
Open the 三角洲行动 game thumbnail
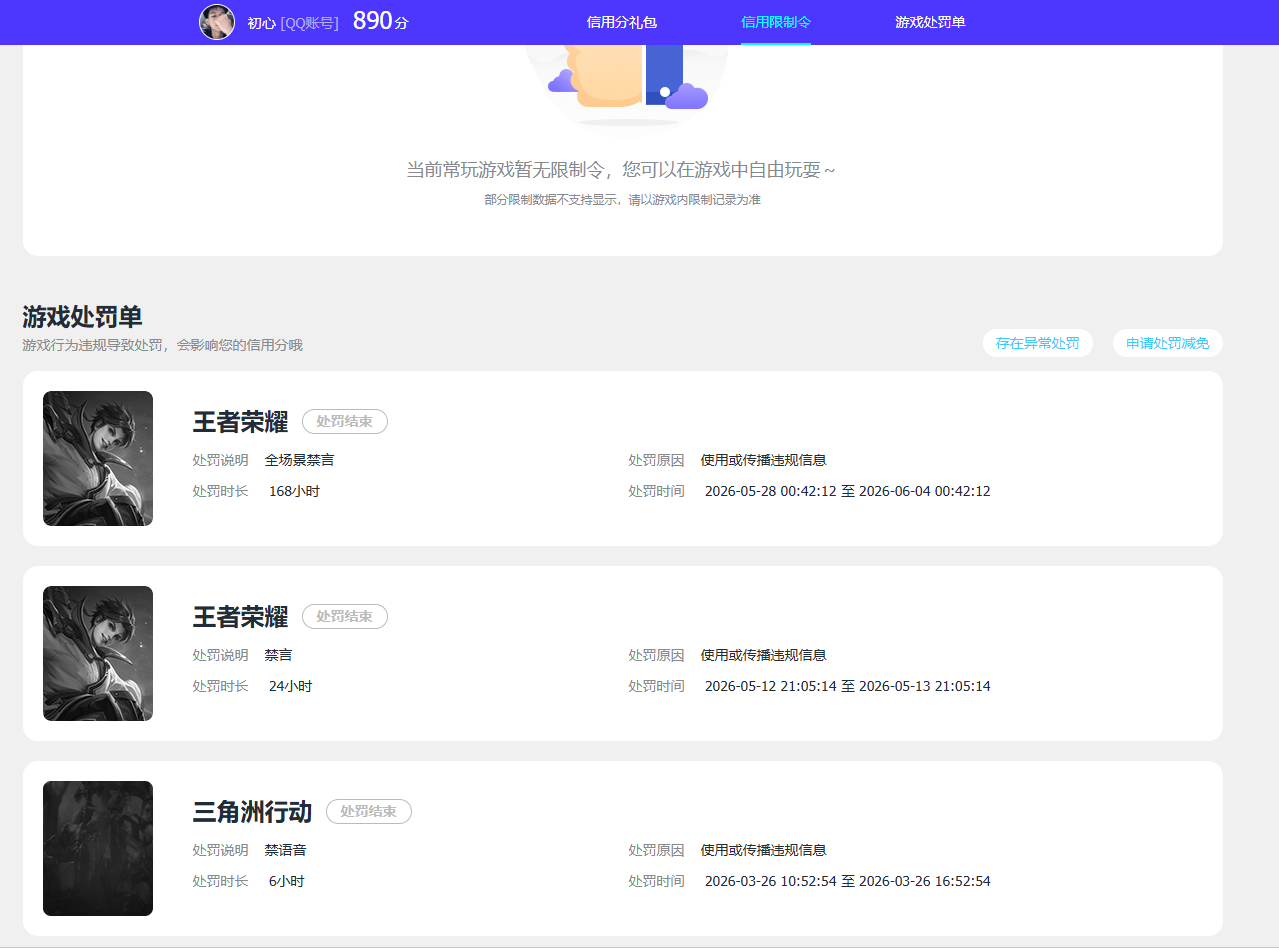pos(98,848)
